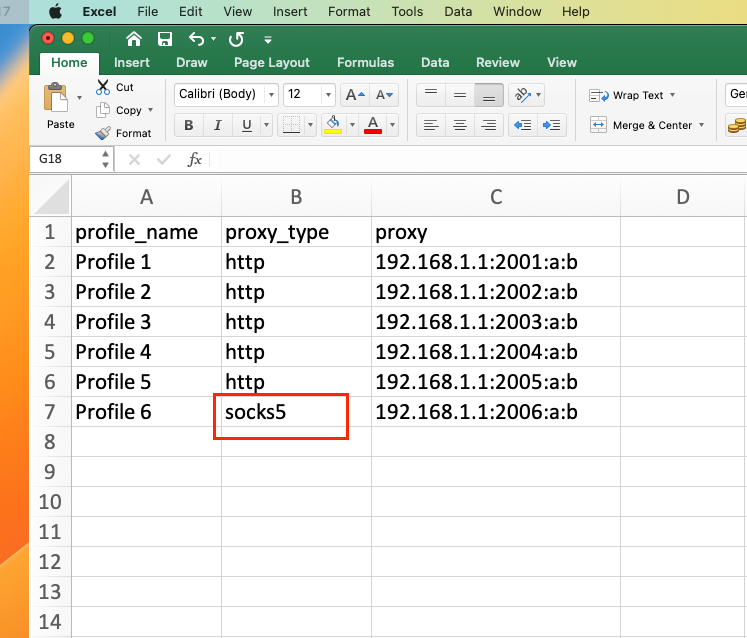747x638 pixels.
Task: Align text to bottom of cell
Action: click(x=489, y=95)
